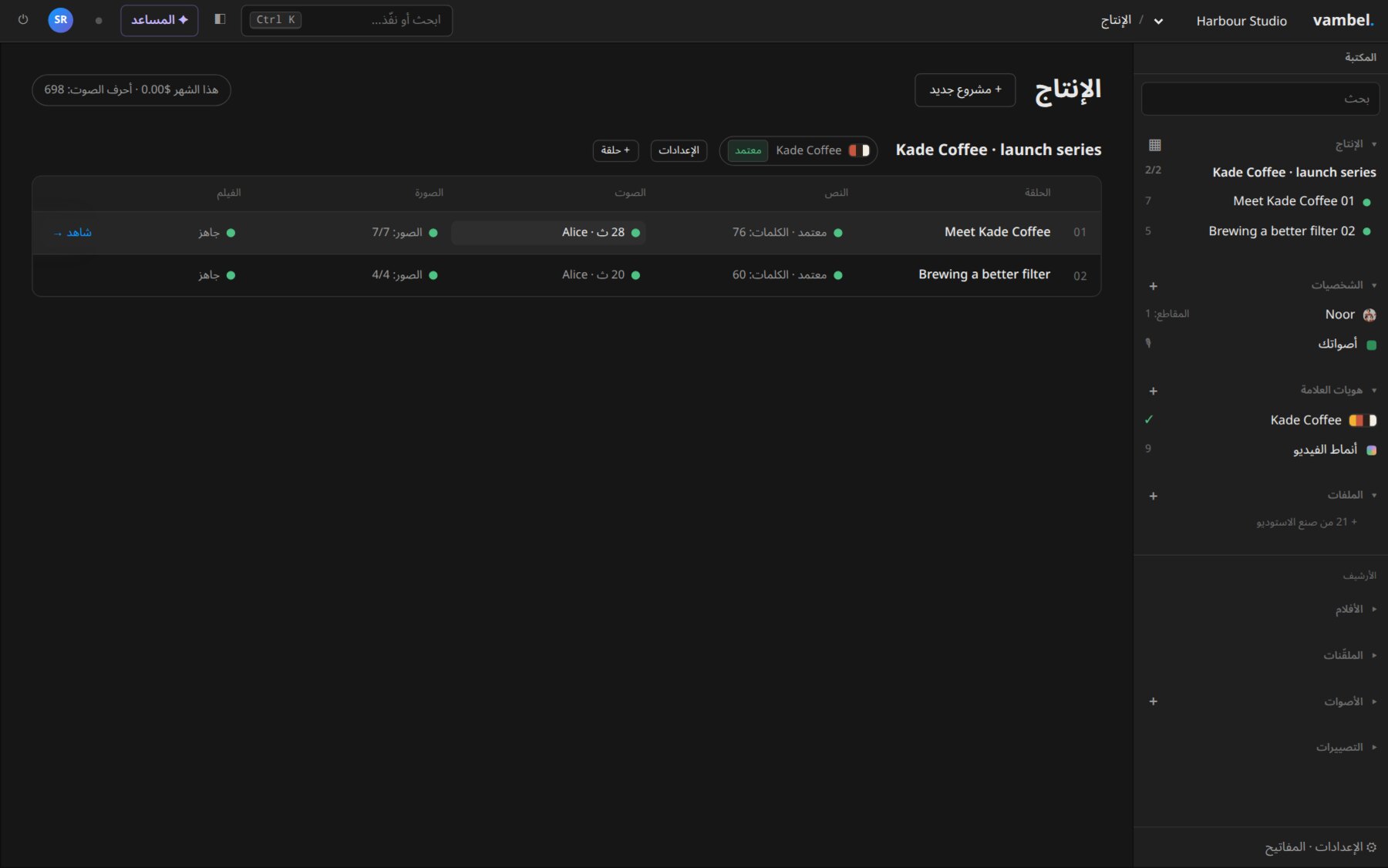Add a file with الملفات plus icon
The height and width of the screenshot is (868, 1388).
[1154, 496]
